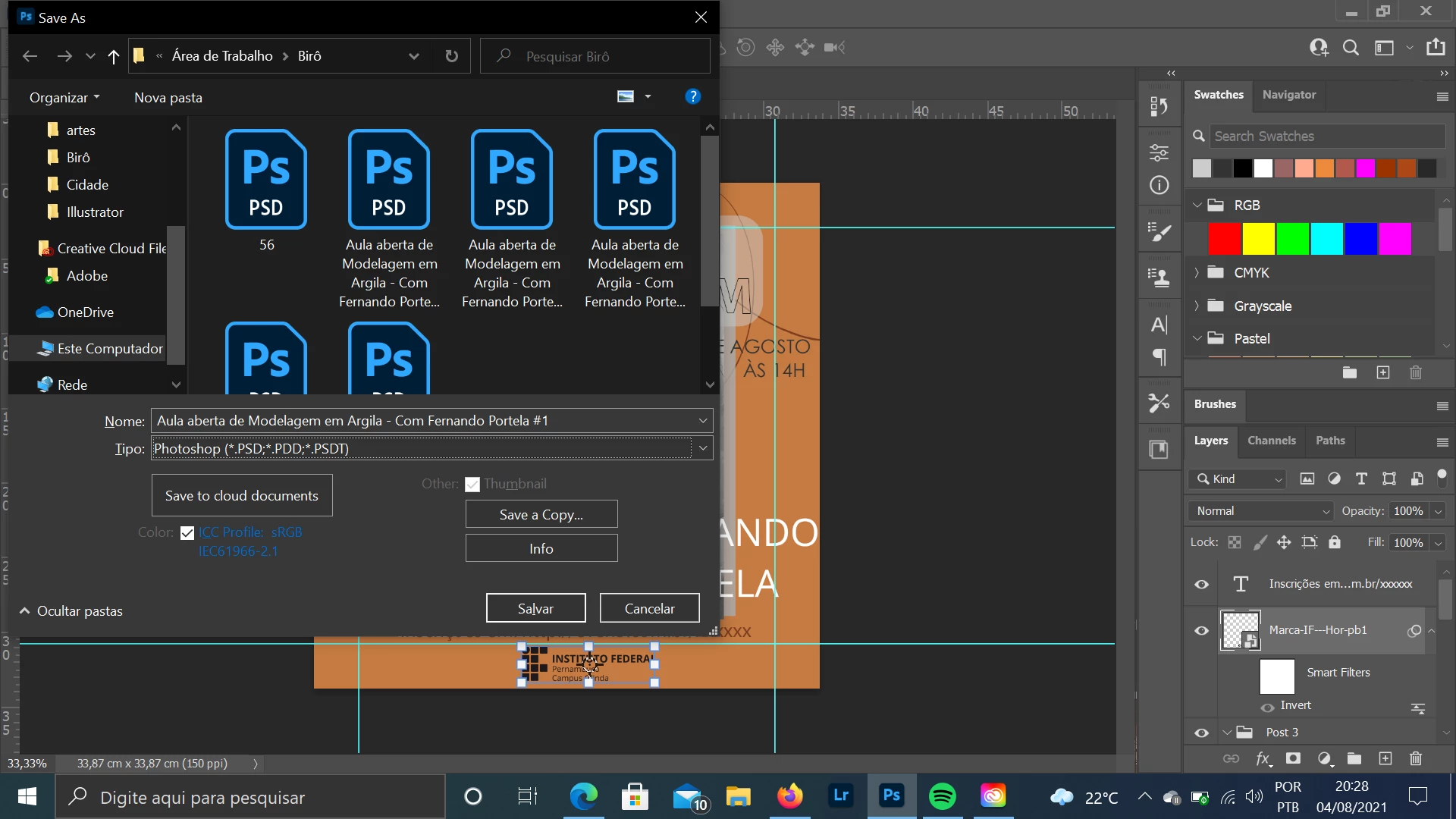Click Save to cloud documents button

click(x=242, y=495)
